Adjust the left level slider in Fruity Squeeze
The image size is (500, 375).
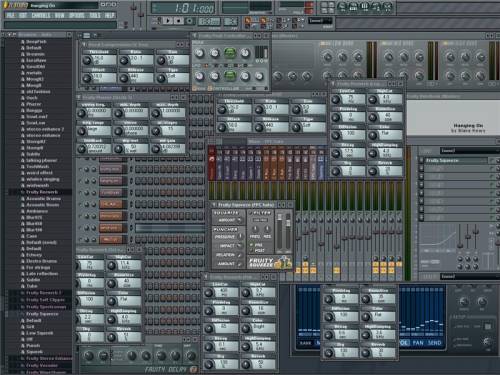pos(280,233)
